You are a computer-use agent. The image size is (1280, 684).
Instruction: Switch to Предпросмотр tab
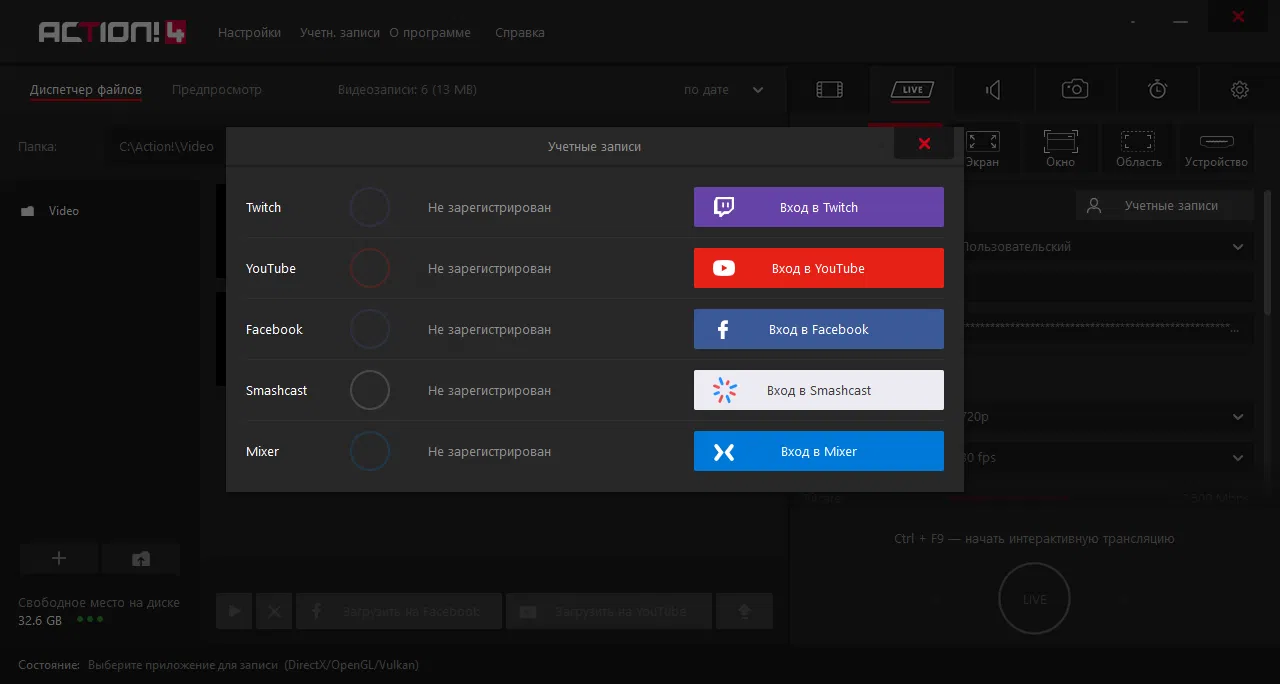[217, 89]
